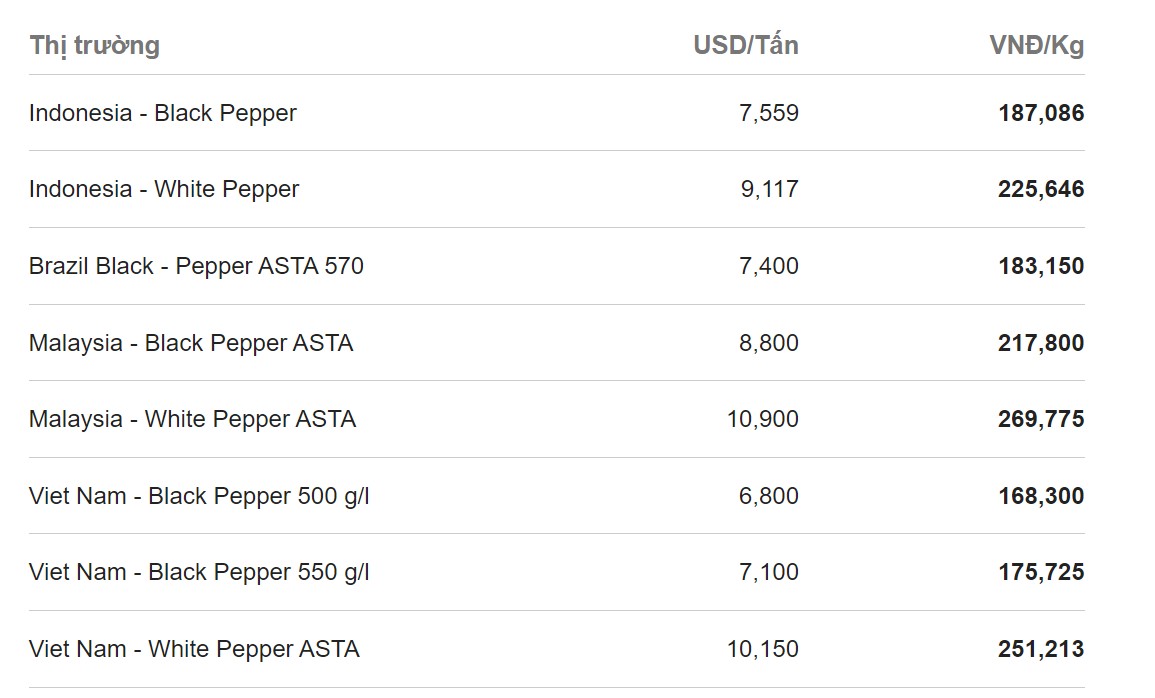Select the 9,117 USD/Tấn value
Screen dimensions: 1155x698
(769, 189)
